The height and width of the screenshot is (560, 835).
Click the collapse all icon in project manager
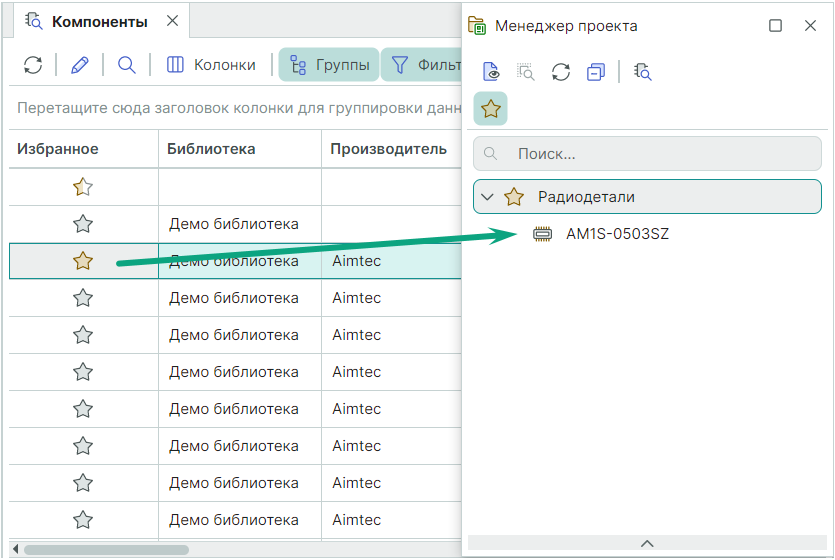(x=596, y=71)
